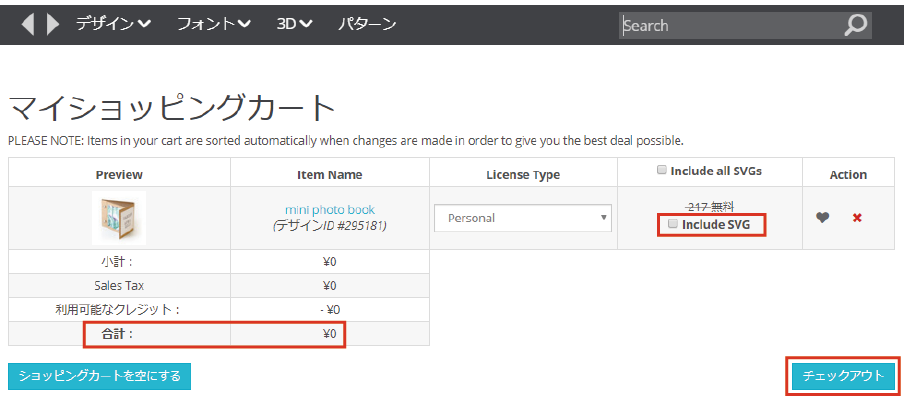Expand the デザイン menu
Screen dimensions: 904x400
point(113,24)
